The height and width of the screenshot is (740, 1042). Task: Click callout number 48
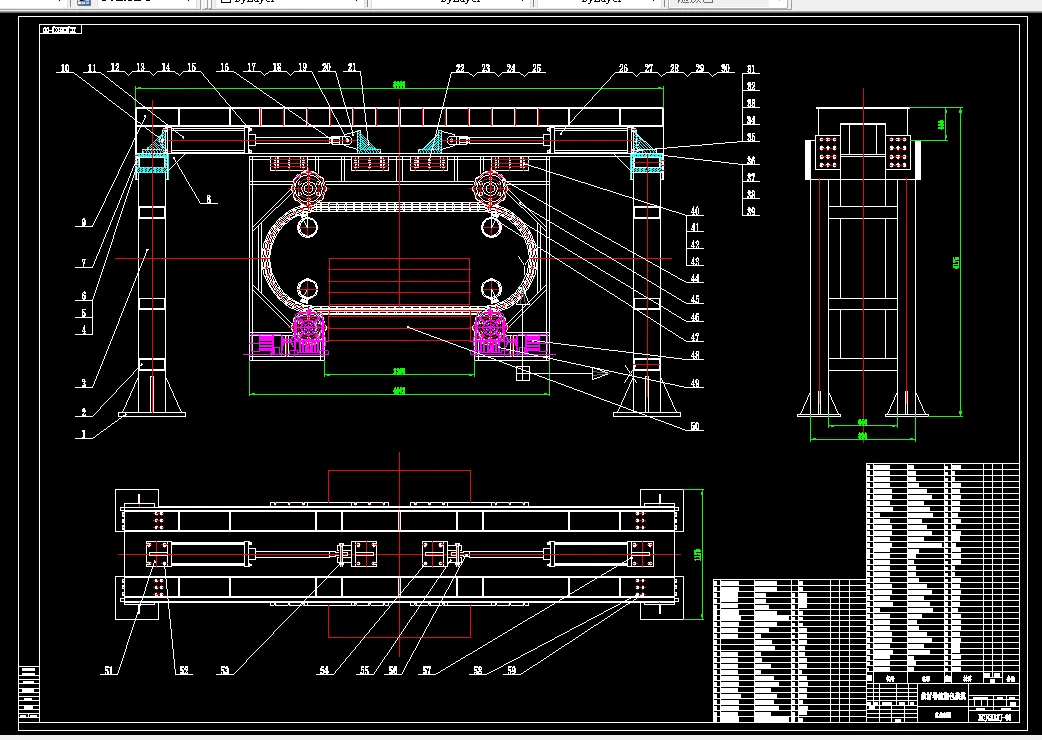[x=694, y=355]
